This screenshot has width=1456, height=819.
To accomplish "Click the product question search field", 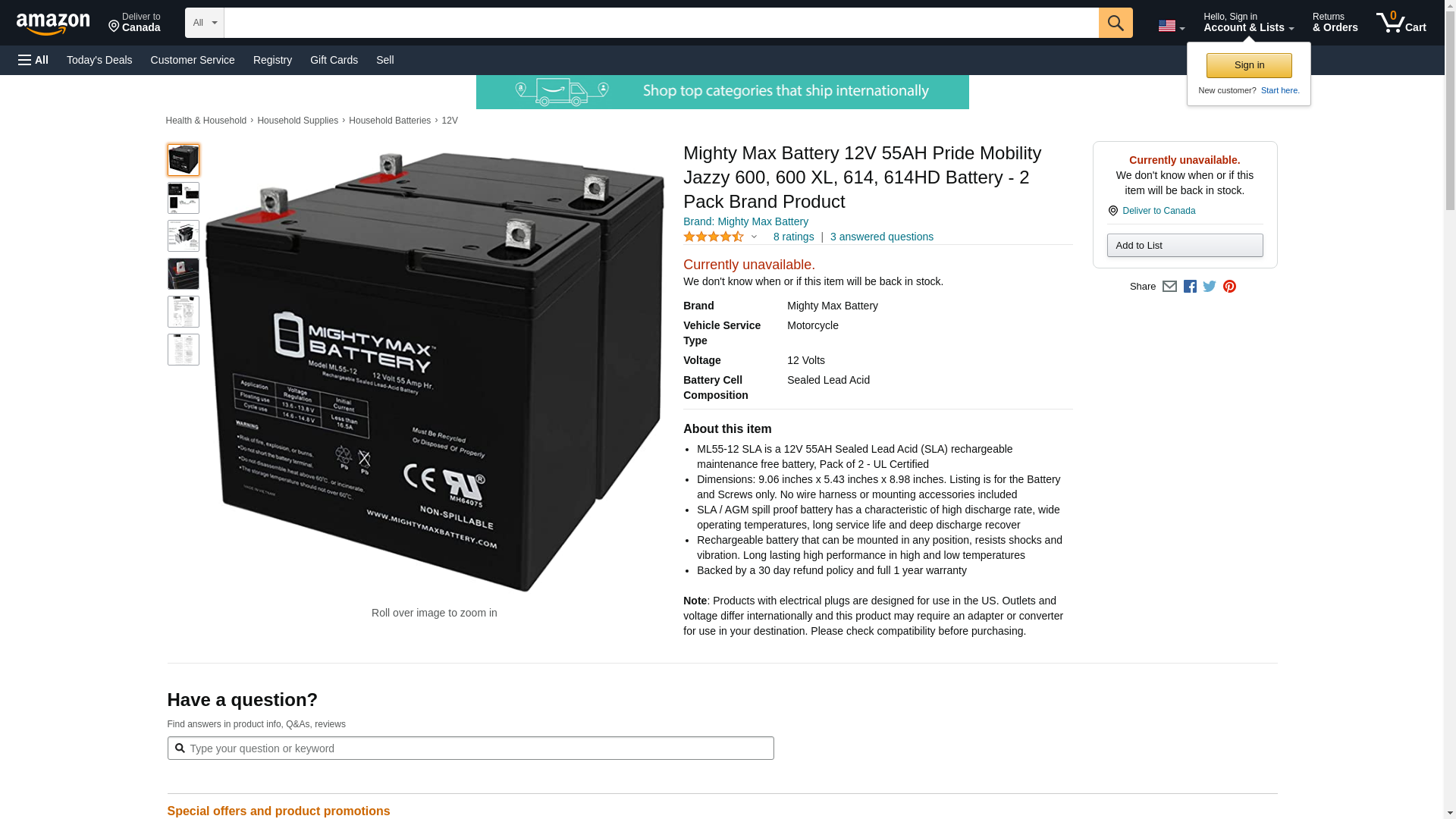I will coord(470,748).
